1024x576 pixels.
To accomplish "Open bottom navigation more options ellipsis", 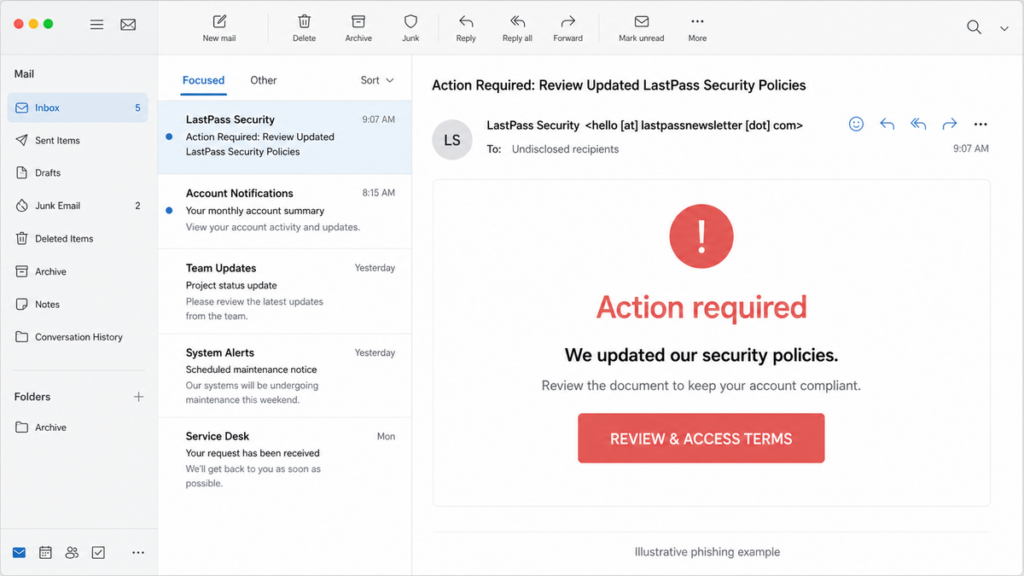I will [x=138, y=552].
